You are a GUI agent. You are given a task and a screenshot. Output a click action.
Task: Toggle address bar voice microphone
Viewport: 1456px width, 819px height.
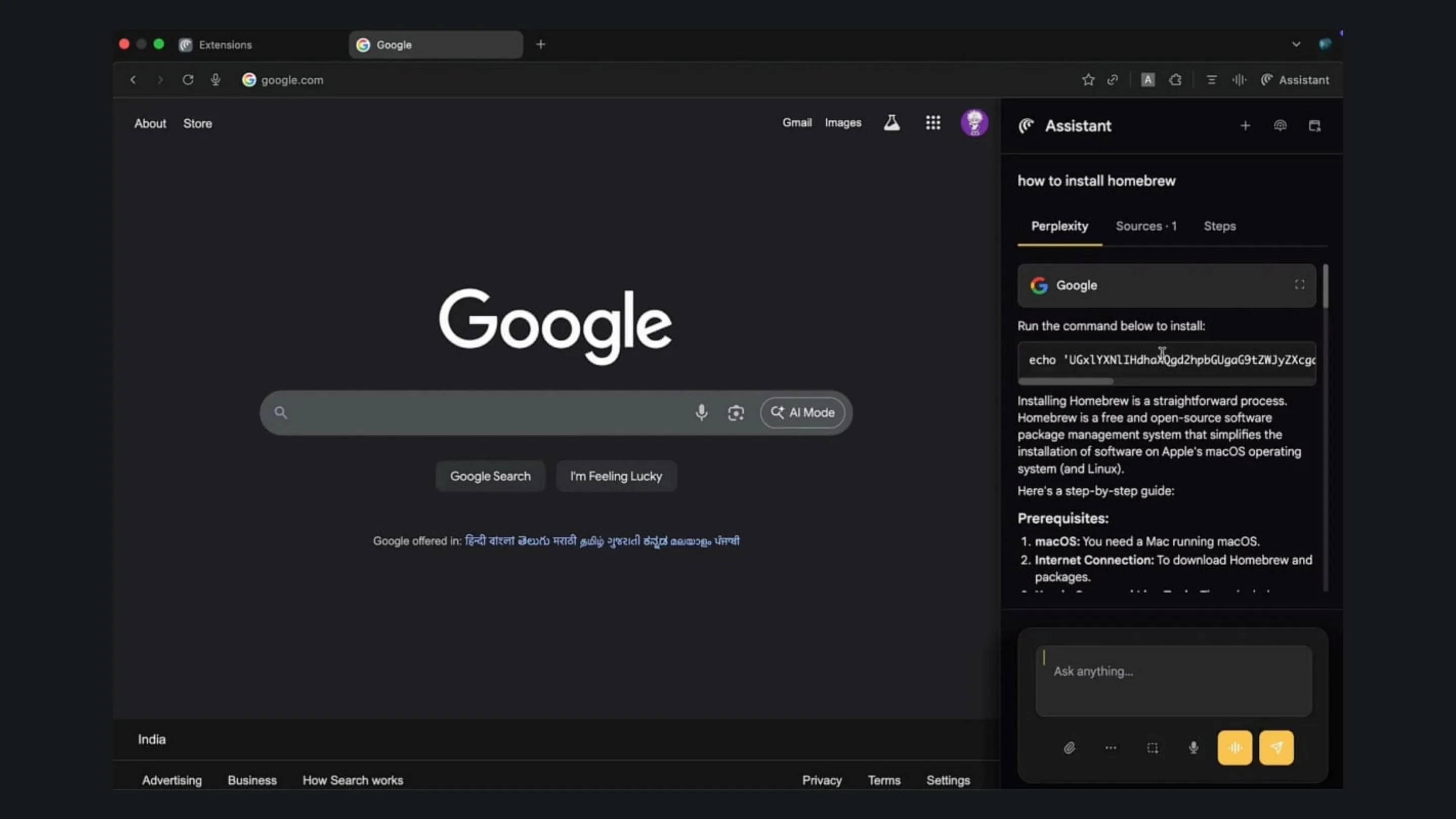(215, 80)
